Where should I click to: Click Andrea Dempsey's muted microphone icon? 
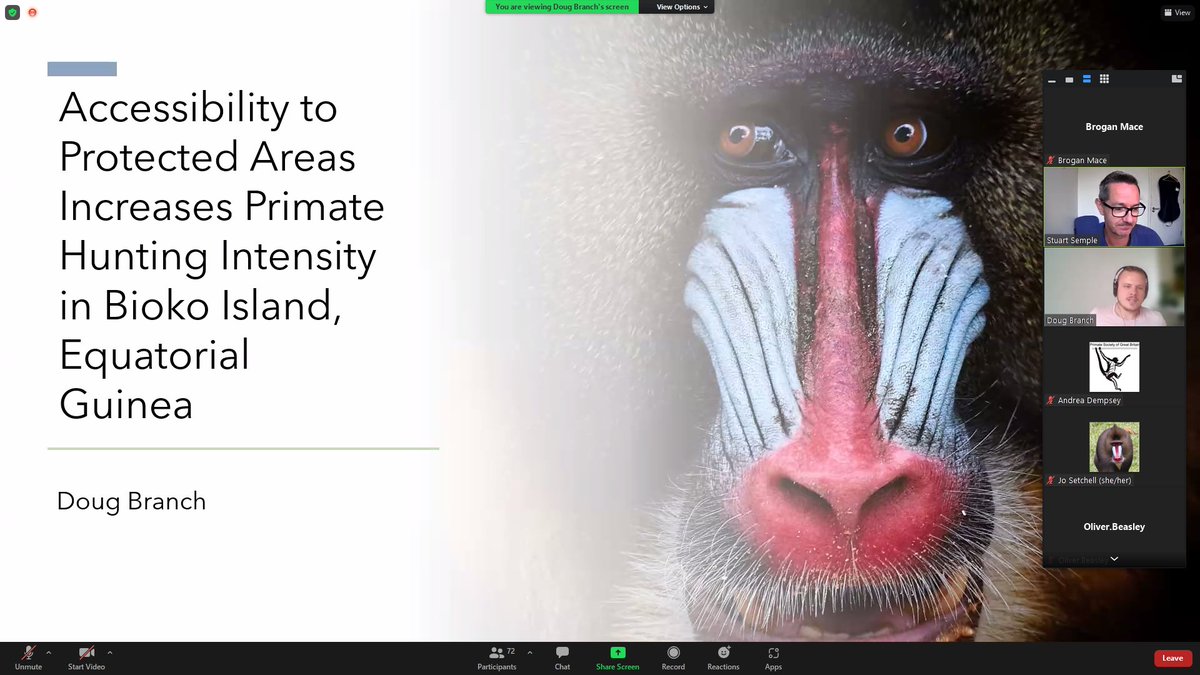[1050, 400]
